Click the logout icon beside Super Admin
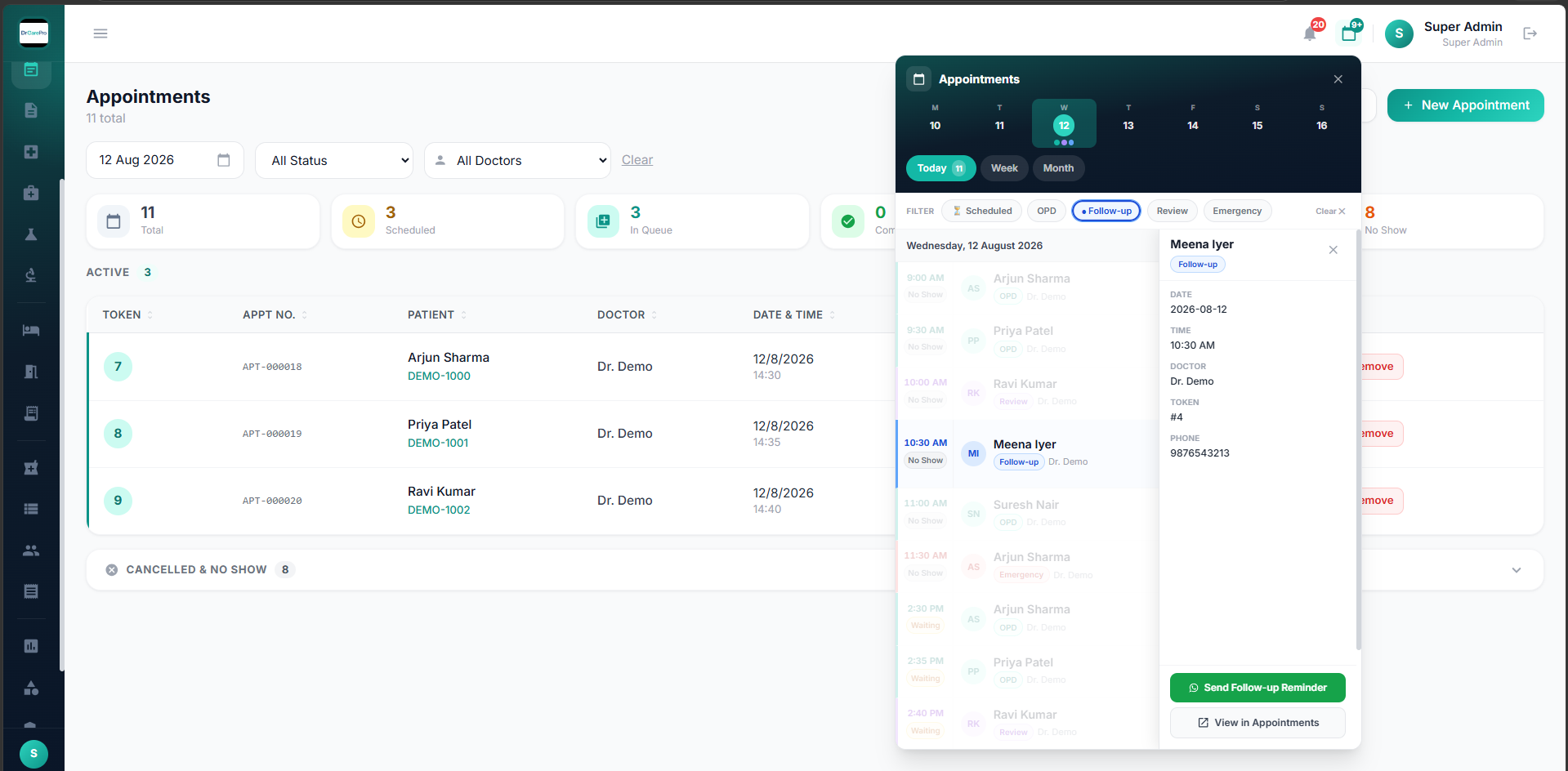This screenshot has height=771, width=1568. [1530, 33]
